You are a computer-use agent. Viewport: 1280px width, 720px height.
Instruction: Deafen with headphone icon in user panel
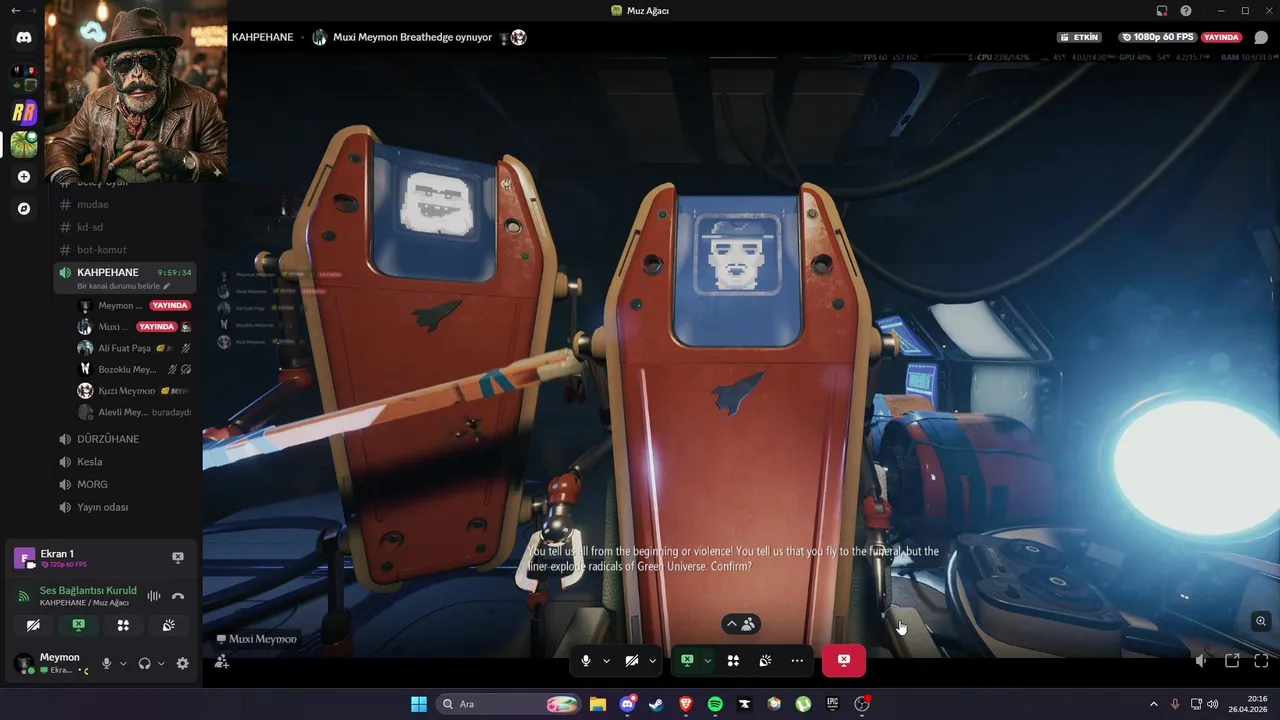tap(144, 663)
